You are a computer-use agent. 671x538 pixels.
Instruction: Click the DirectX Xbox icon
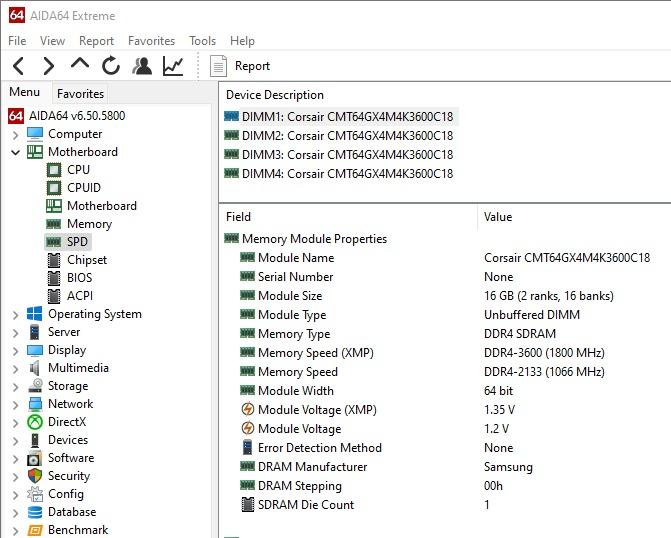click(35, 422)
